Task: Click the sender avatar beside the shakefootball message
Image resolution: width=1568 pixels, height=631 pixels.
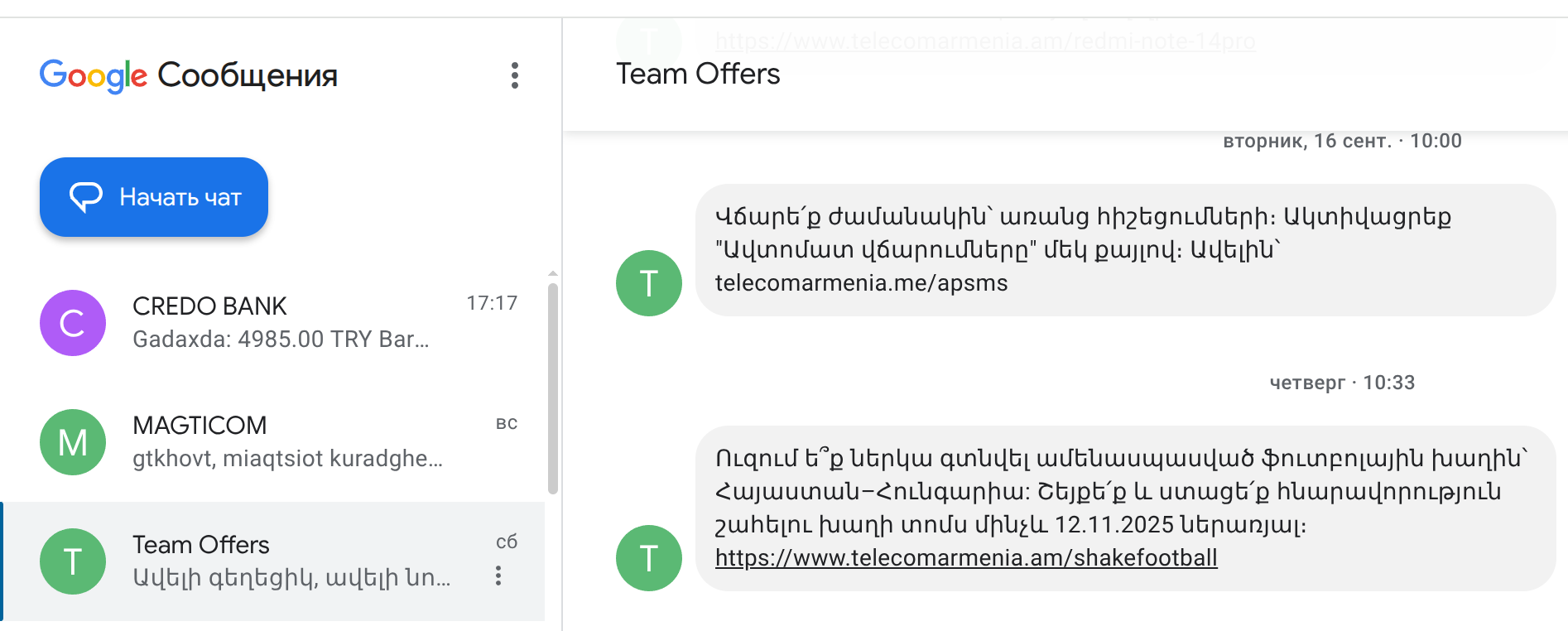Action: click(649, 558)
